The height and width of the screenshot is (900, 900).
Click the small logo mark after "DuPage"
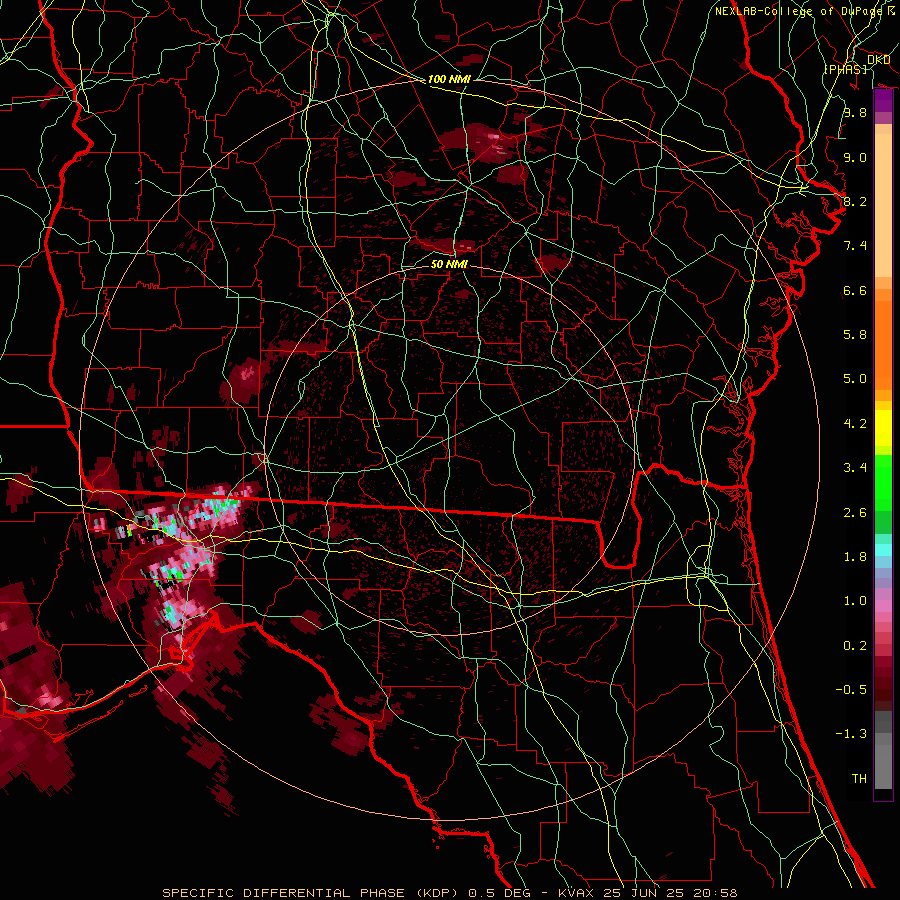[891, 10]
